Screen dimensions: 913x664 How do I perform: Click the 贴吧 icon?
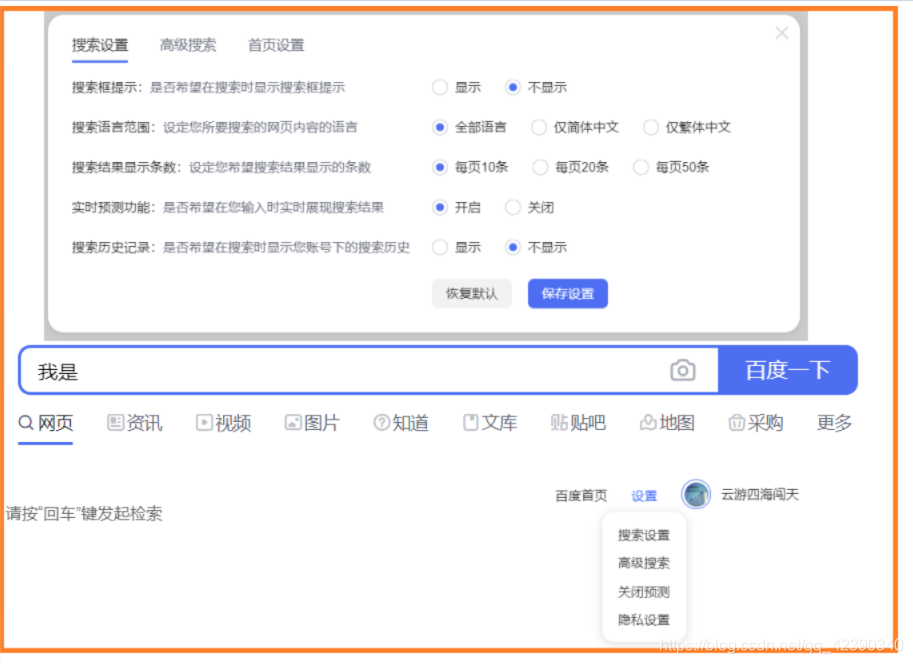pos(559,422)
